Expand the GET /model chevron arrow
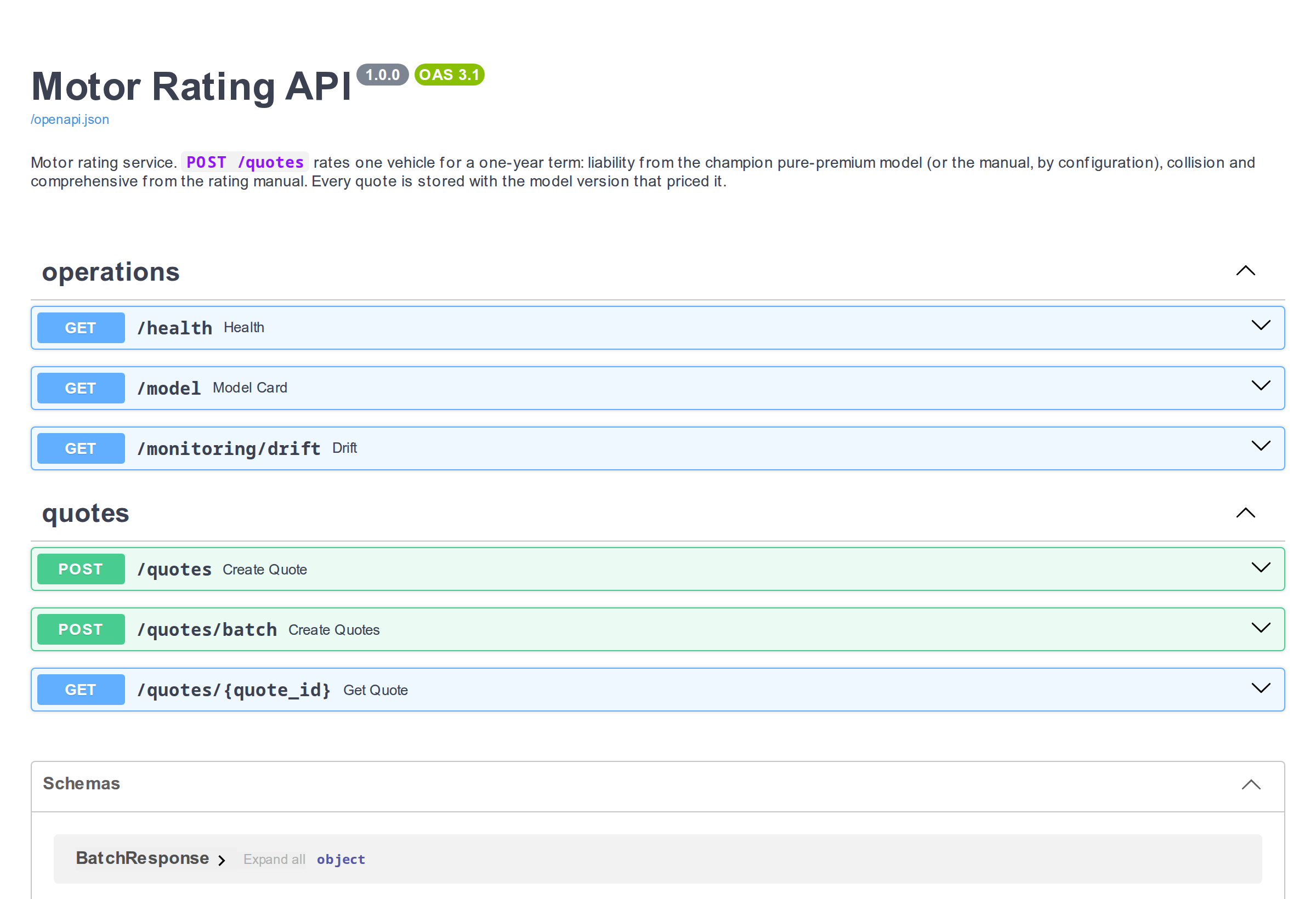 tap(1261, 386)
